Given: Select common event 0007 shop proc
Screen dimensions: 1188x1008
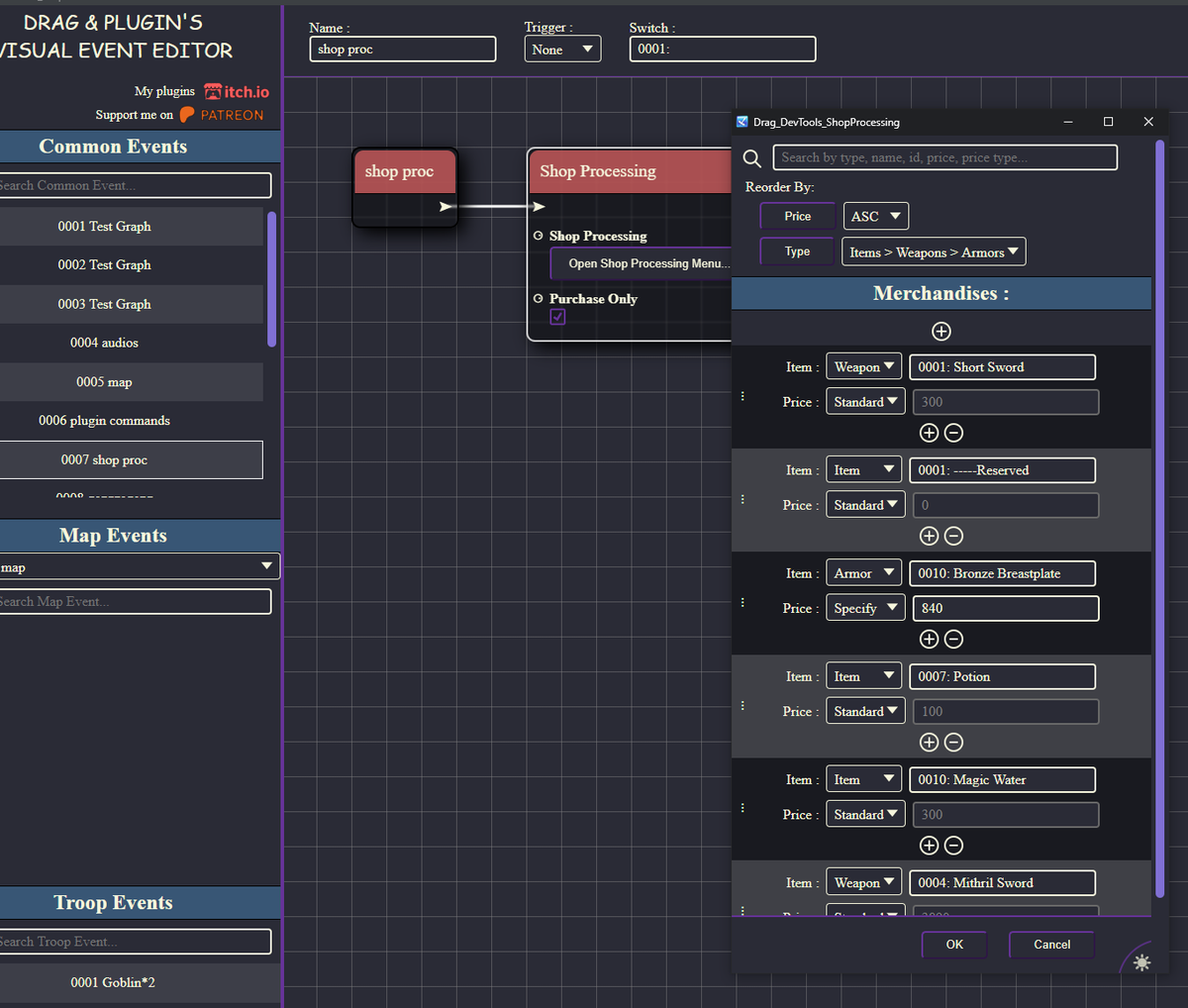Looking at the screenshot, I should (132, 459).
